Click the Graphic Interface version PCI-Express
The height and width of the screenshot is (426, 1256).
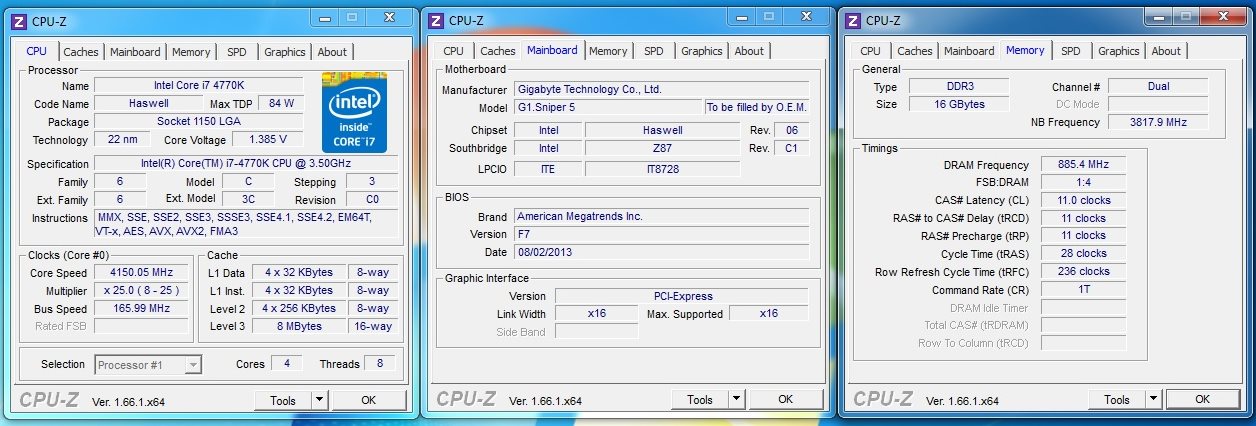[x=682, y=296]
